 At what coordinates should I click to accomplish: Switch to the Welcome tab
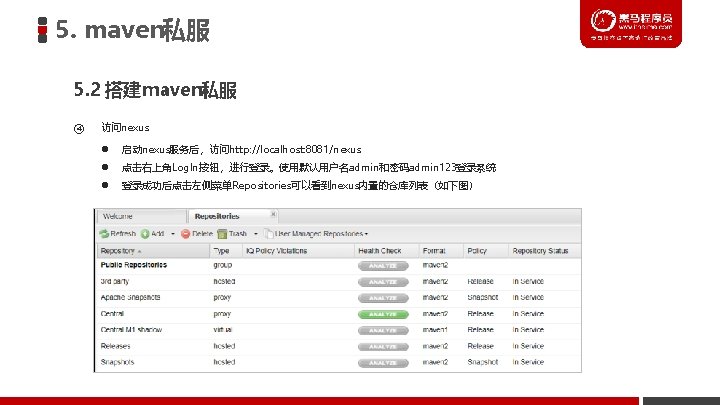pos(141,216)
